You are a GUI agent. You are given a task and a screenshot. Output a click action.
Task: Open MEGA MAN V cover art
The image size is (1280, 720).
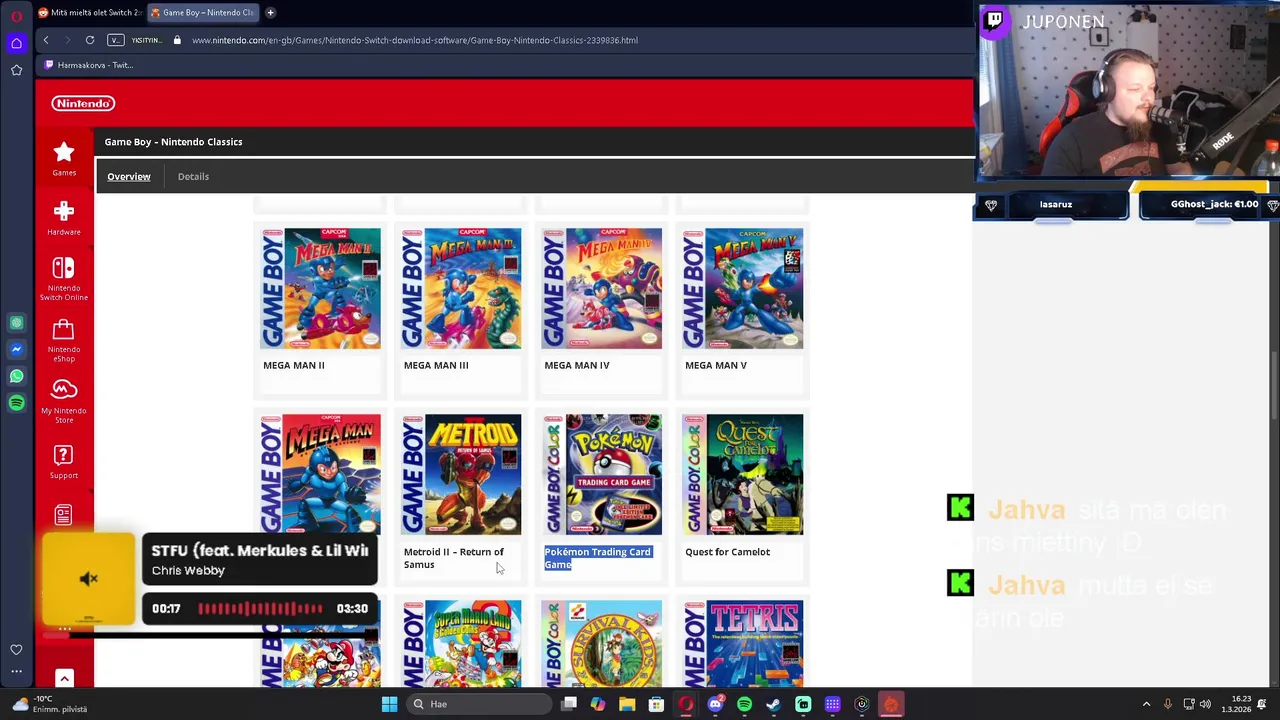[x=743, y=288]
